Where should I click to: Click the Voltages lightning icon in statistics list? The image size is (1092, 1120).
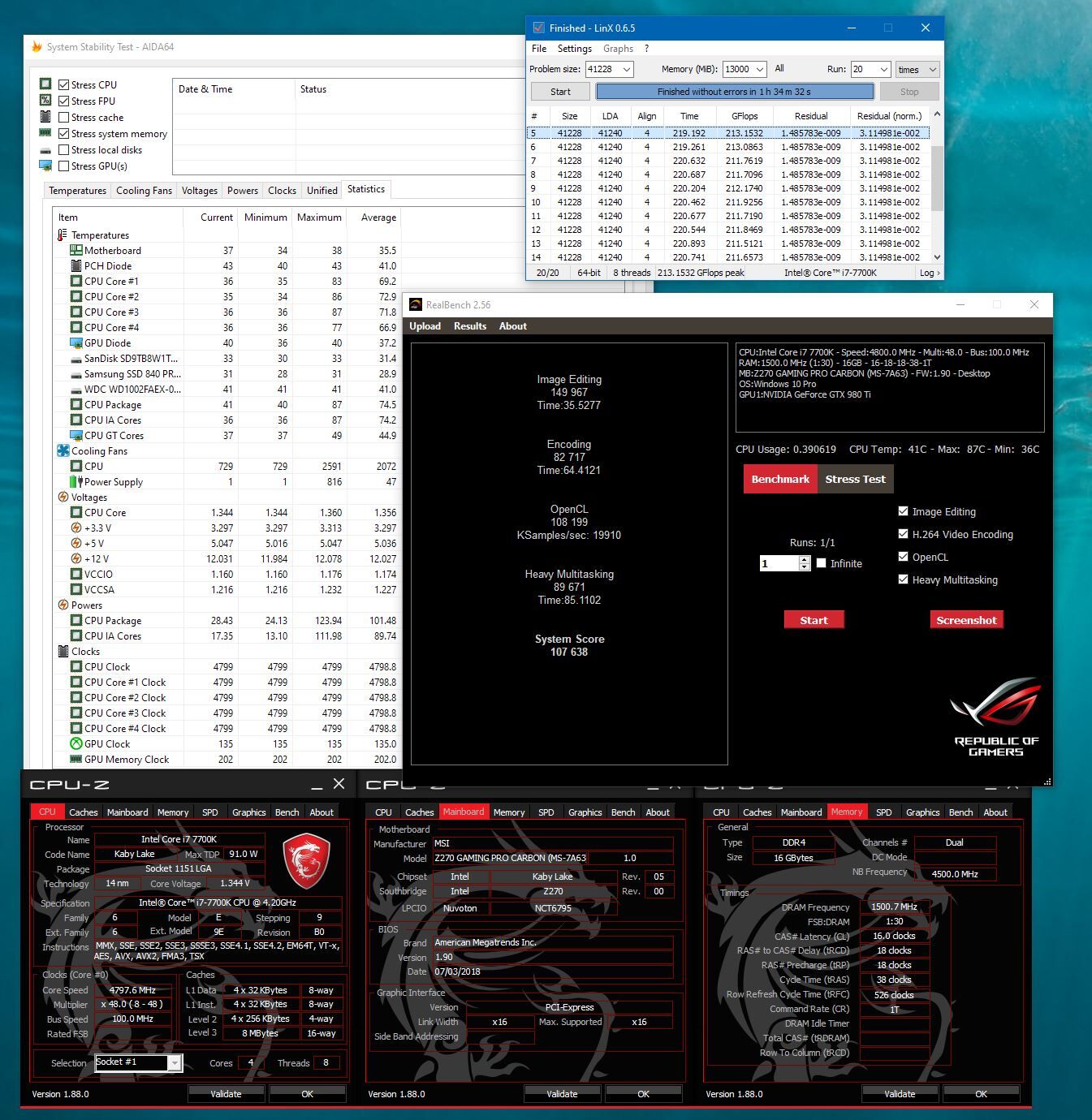(63, 498)
